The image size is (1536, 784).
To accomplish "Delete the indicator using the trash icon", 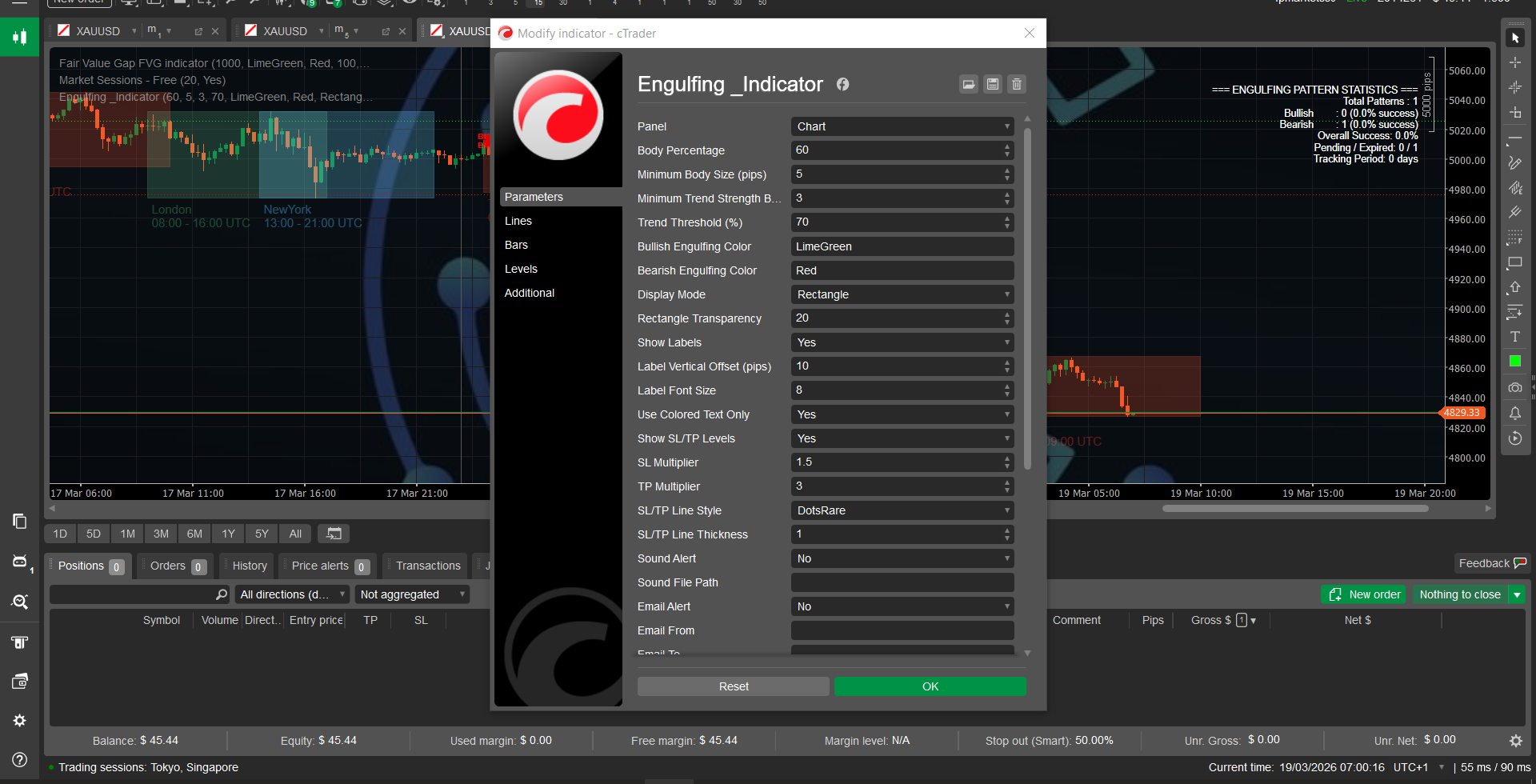I will click(1017, 84).
